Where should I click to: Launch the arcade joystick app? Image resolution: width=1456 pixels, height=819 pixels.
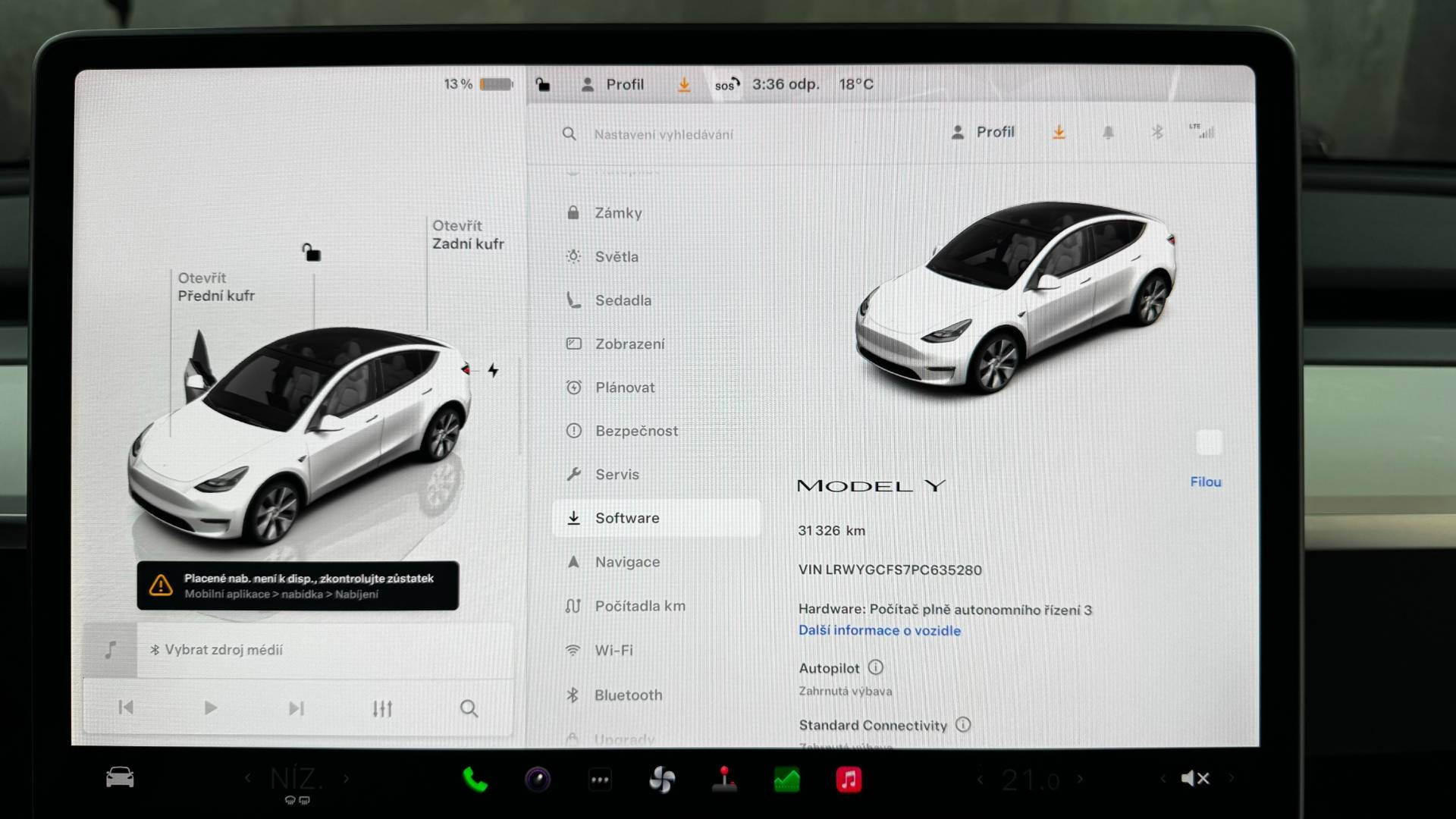pos(724,779)
